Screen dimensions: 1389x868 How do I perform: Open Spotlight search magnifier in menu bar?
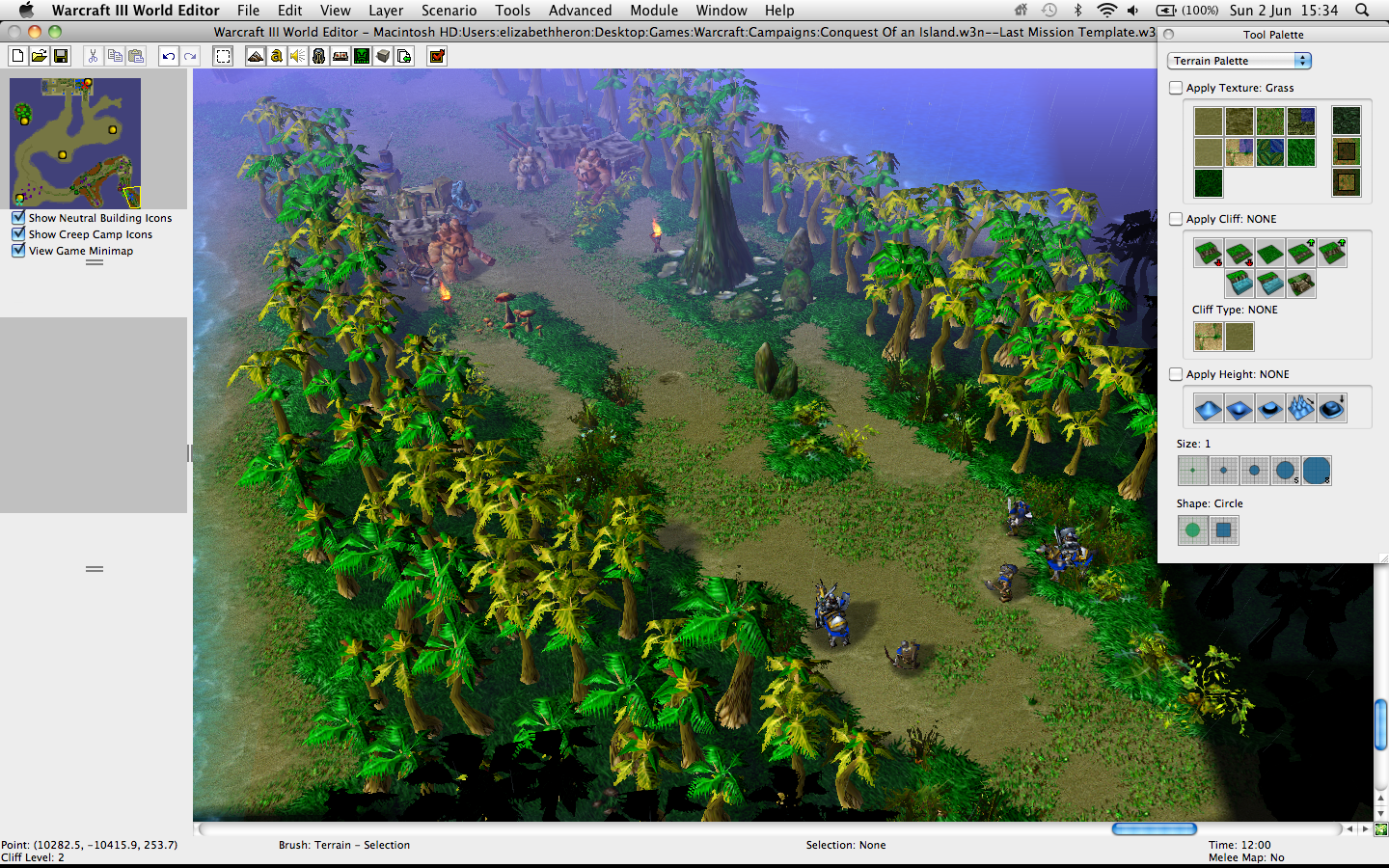(1362, 11)
